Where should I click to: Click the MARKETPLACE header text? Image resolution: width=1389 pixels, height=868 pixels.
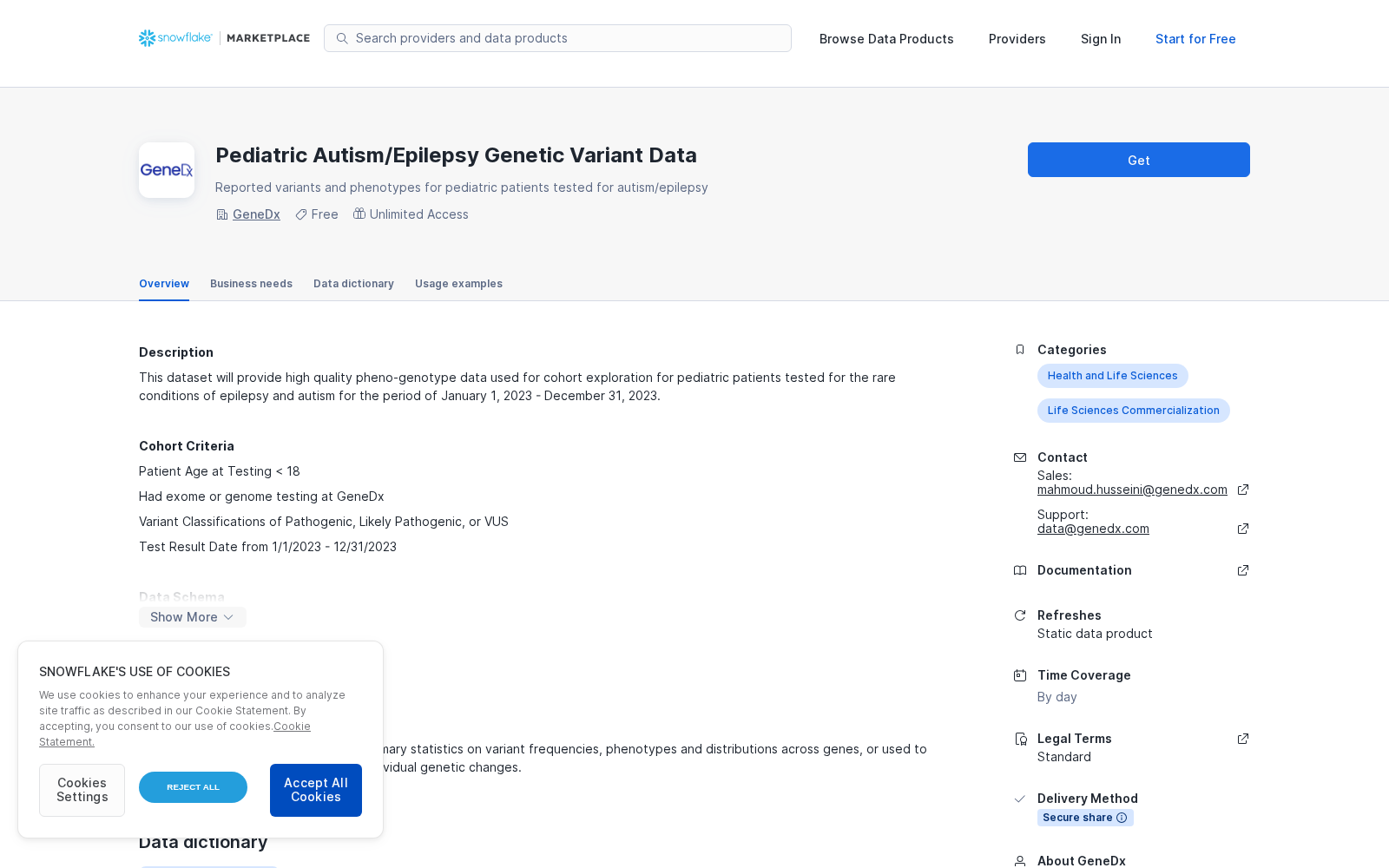point(268,38)
